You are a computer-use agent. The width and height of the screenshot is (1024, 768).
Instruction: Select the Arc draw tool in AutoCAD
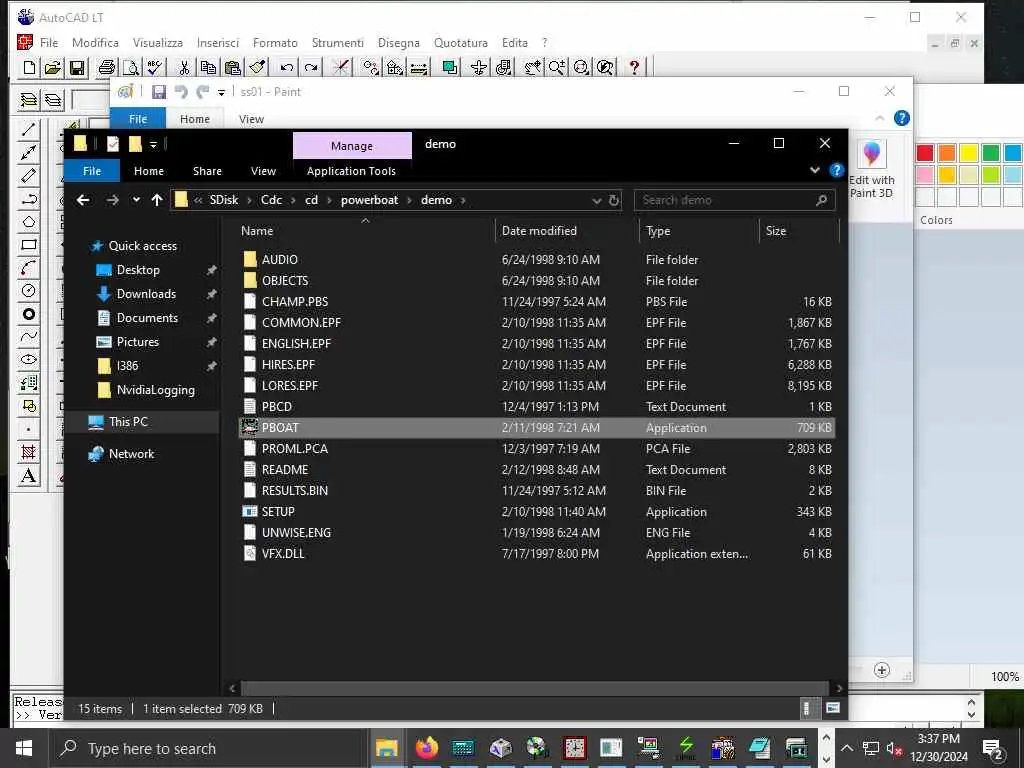(x=28, y=268)
